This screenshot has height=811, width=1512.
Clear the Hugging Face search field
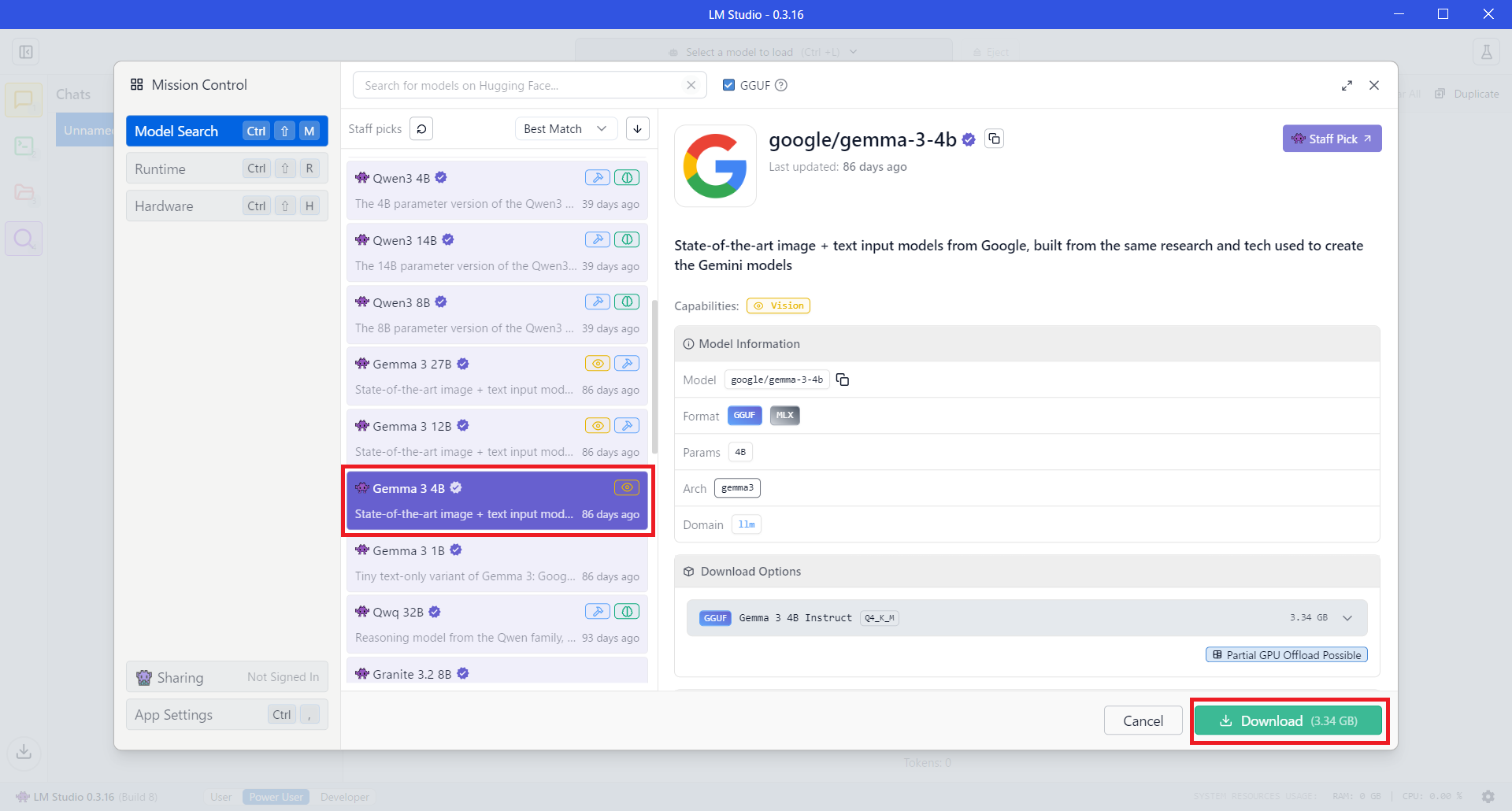click(x=691, y=85)
